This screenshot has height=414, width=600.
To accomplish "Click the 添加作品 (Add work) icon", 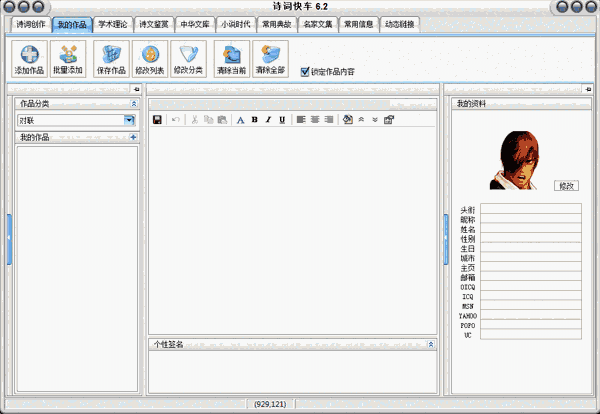I will click(30, 59).
